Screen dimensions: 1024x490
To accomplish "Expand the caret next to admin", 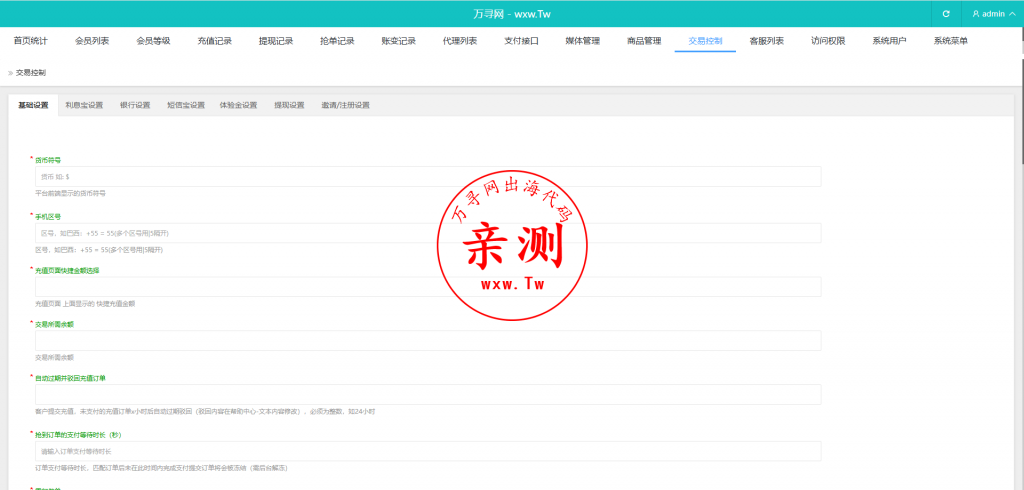I will coord(1013,14).
